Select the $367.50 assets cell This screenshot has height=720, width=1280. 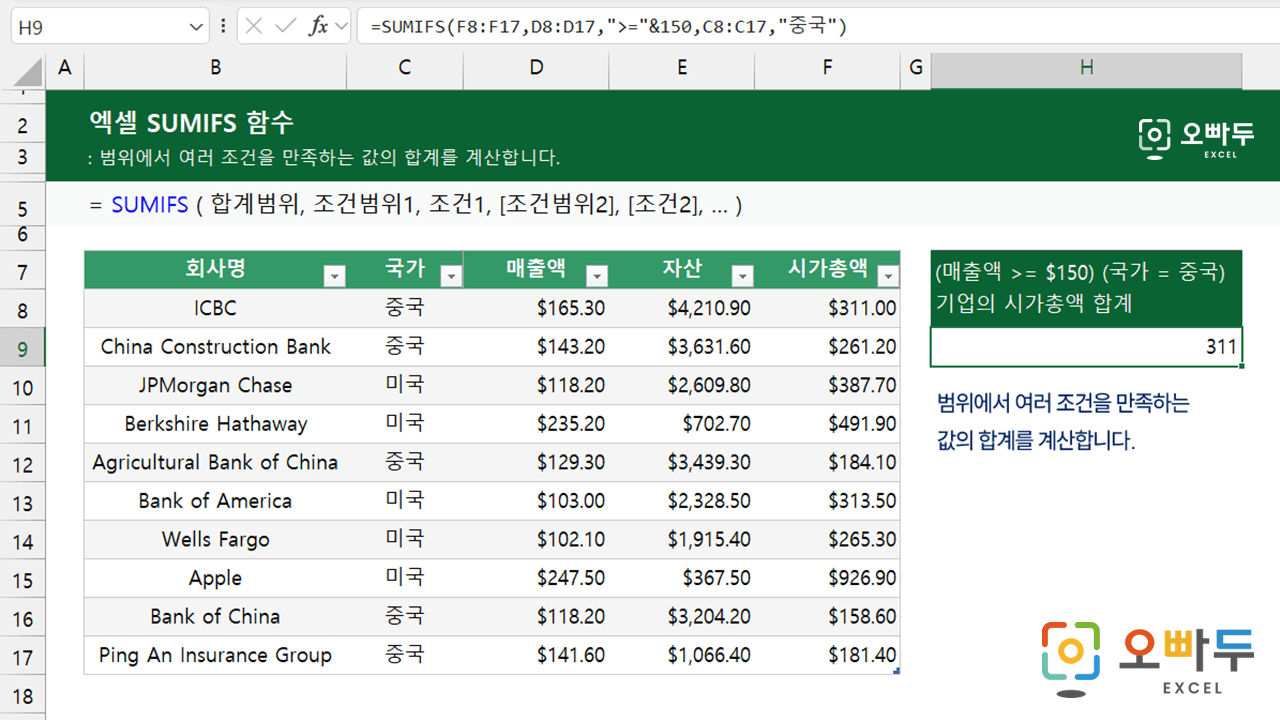[x=682, y=578]
